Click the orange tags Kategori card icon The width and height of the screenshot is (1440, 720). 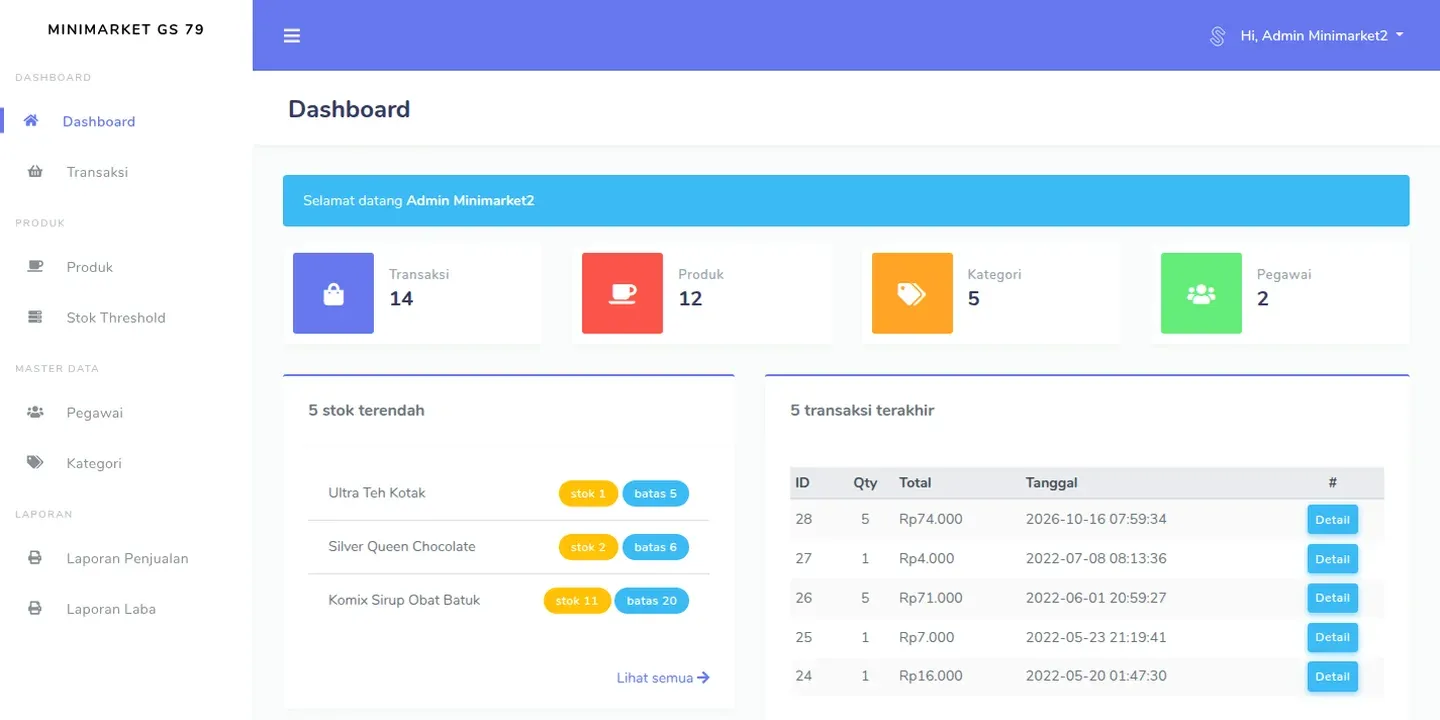click(x=912, y=293)
